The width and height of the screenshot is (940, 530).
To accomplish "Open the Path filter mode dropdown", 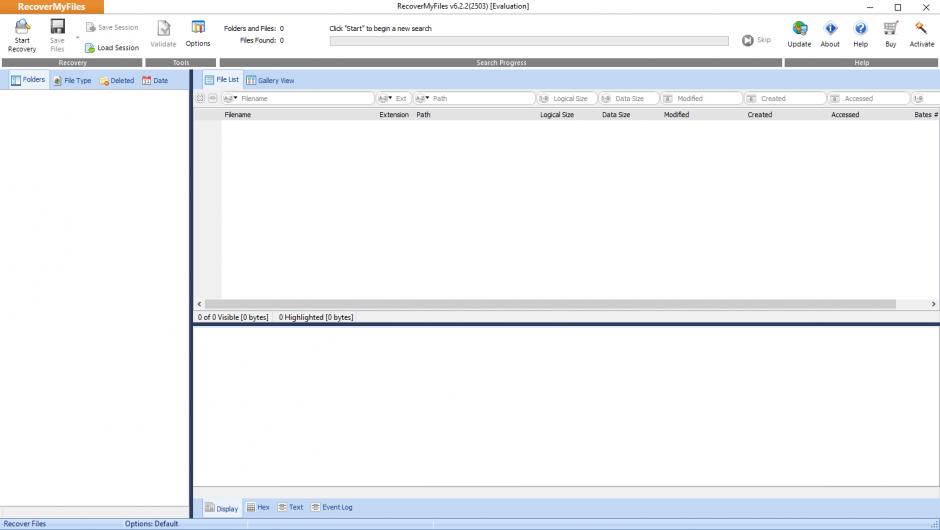I will (x=422, y=98).
